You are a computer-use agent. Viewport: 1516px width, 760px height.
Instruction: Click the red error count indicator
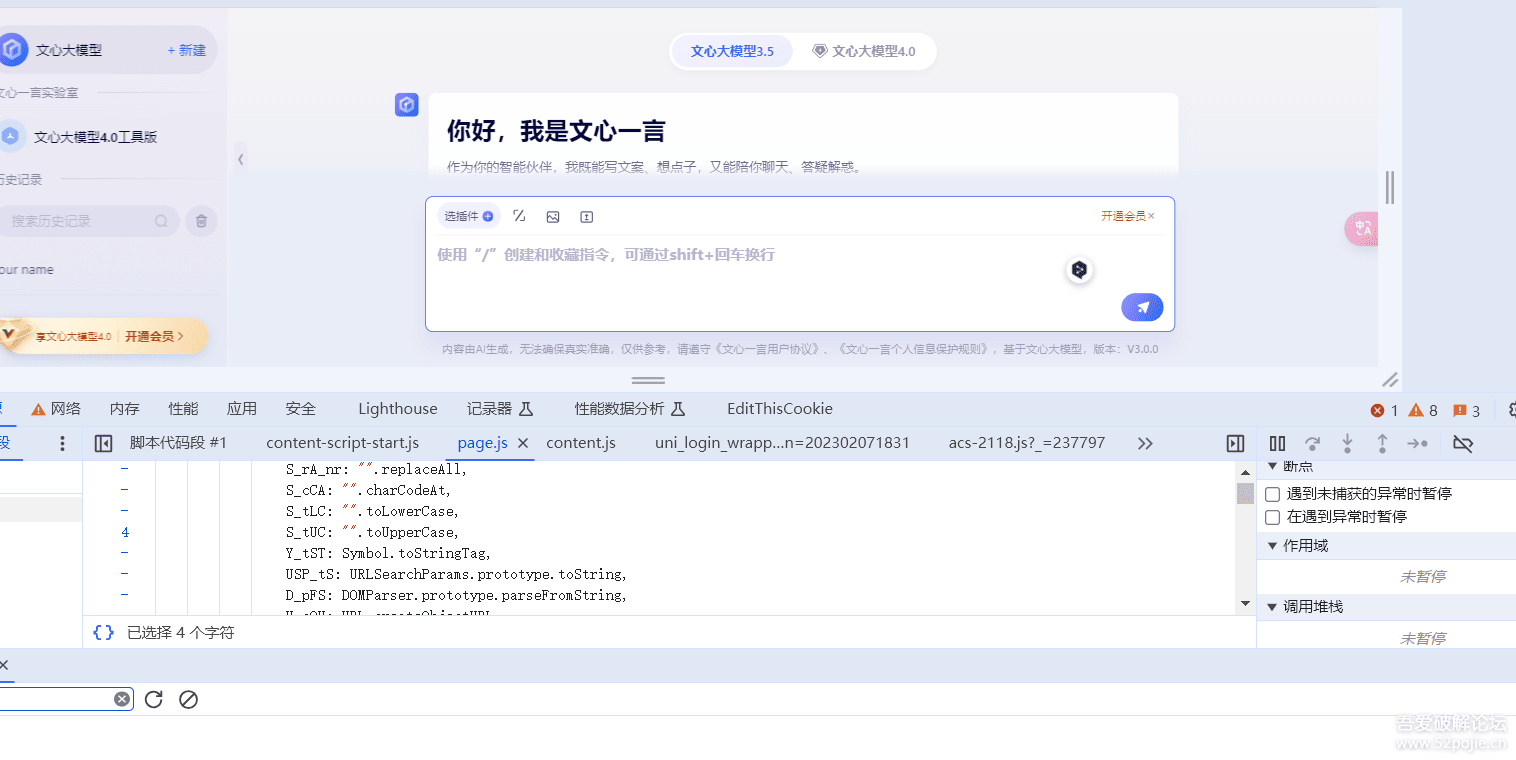coord(1384,410)
